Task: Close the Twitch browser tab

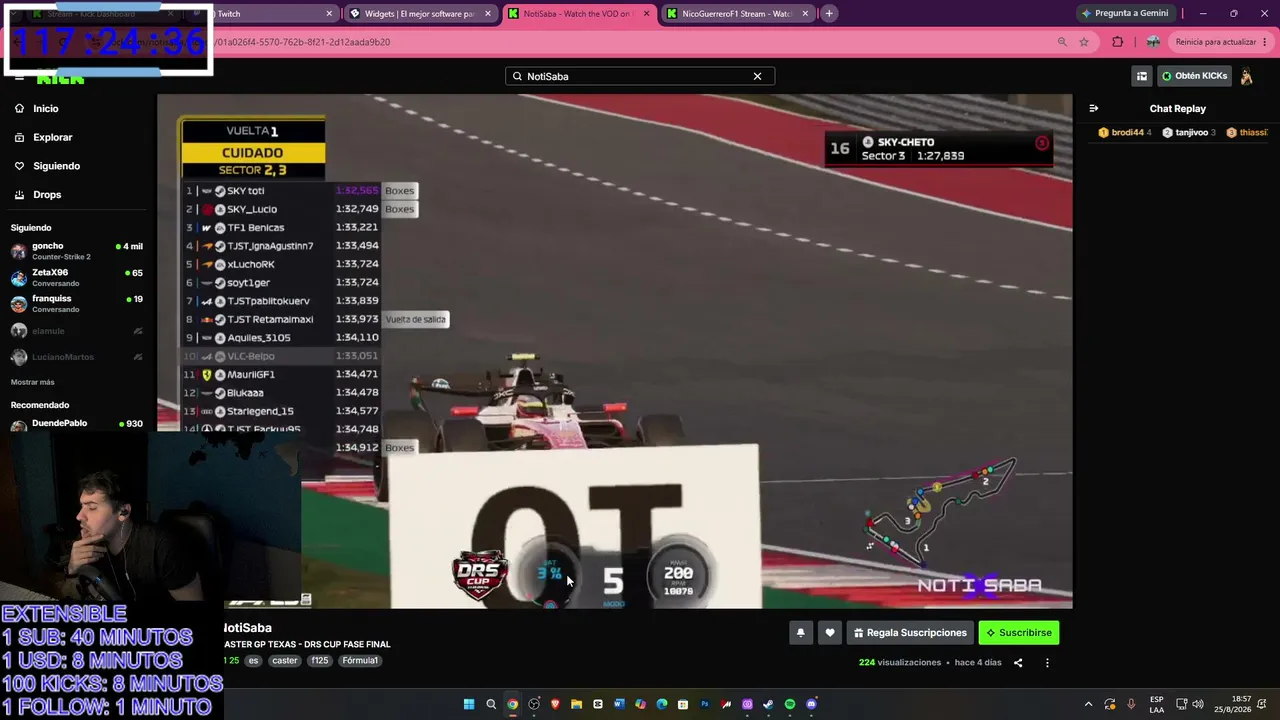Action: (x=329, y=14)
